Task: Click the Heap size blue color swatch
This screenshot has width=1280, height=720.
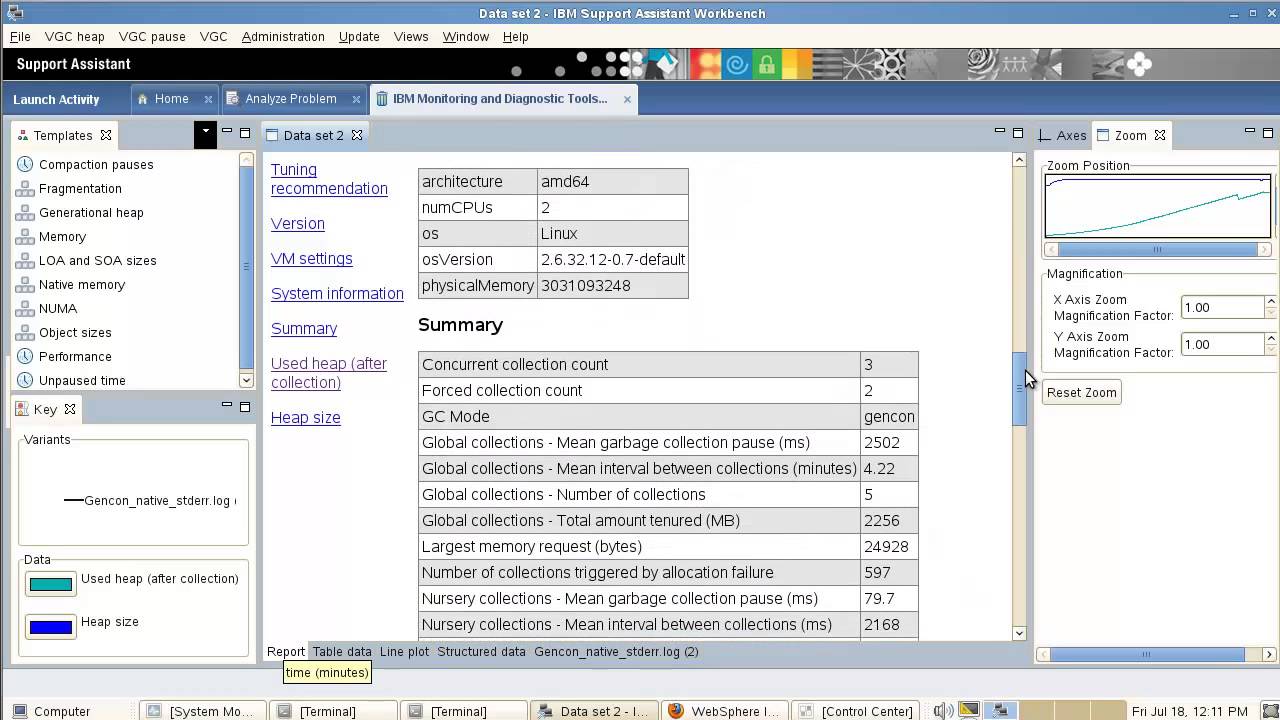Action: [x=51, y=627]
